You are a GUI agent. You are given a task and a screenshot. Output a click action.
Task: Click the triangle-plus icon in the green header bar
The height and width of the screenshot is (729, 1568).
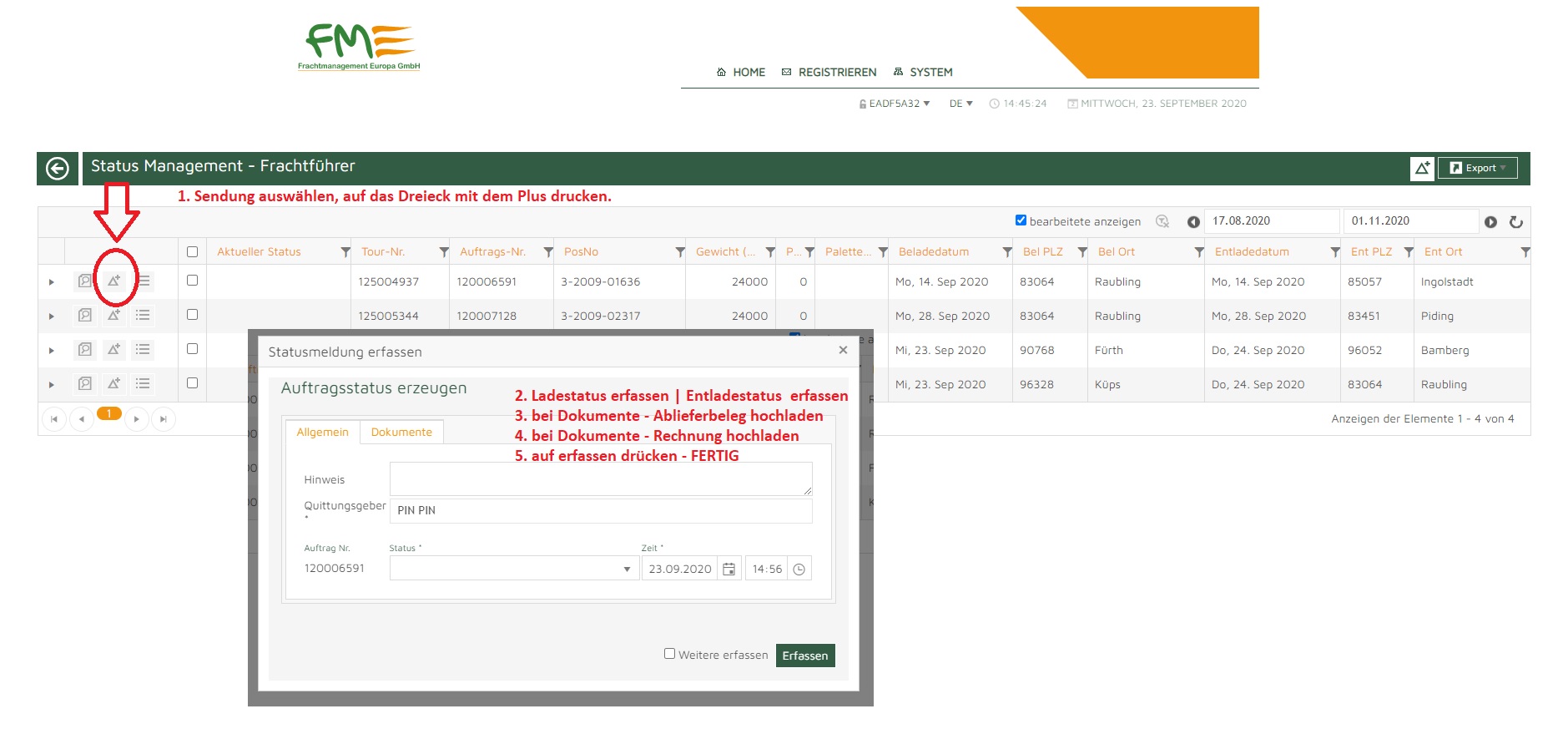click(x=1422, y=169)
